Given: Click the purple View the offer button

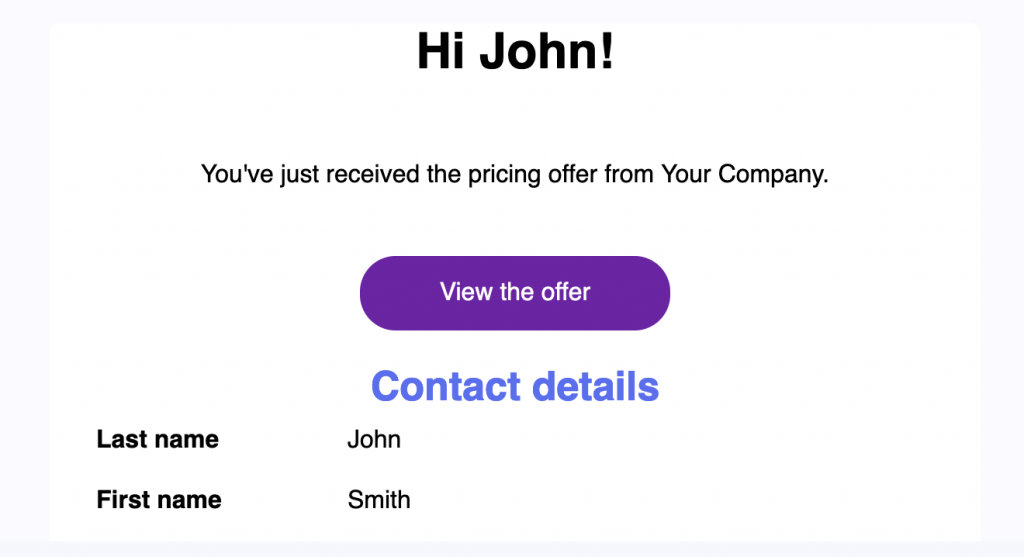Looking at the screenshot, I should (x=515, y=293).
